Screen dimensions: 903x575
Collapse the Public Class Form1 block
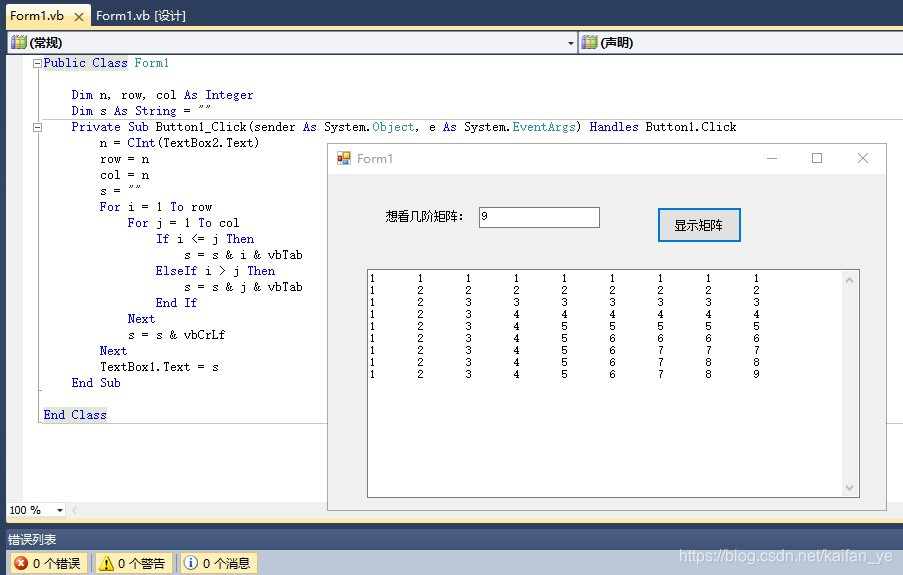(37, 63)
